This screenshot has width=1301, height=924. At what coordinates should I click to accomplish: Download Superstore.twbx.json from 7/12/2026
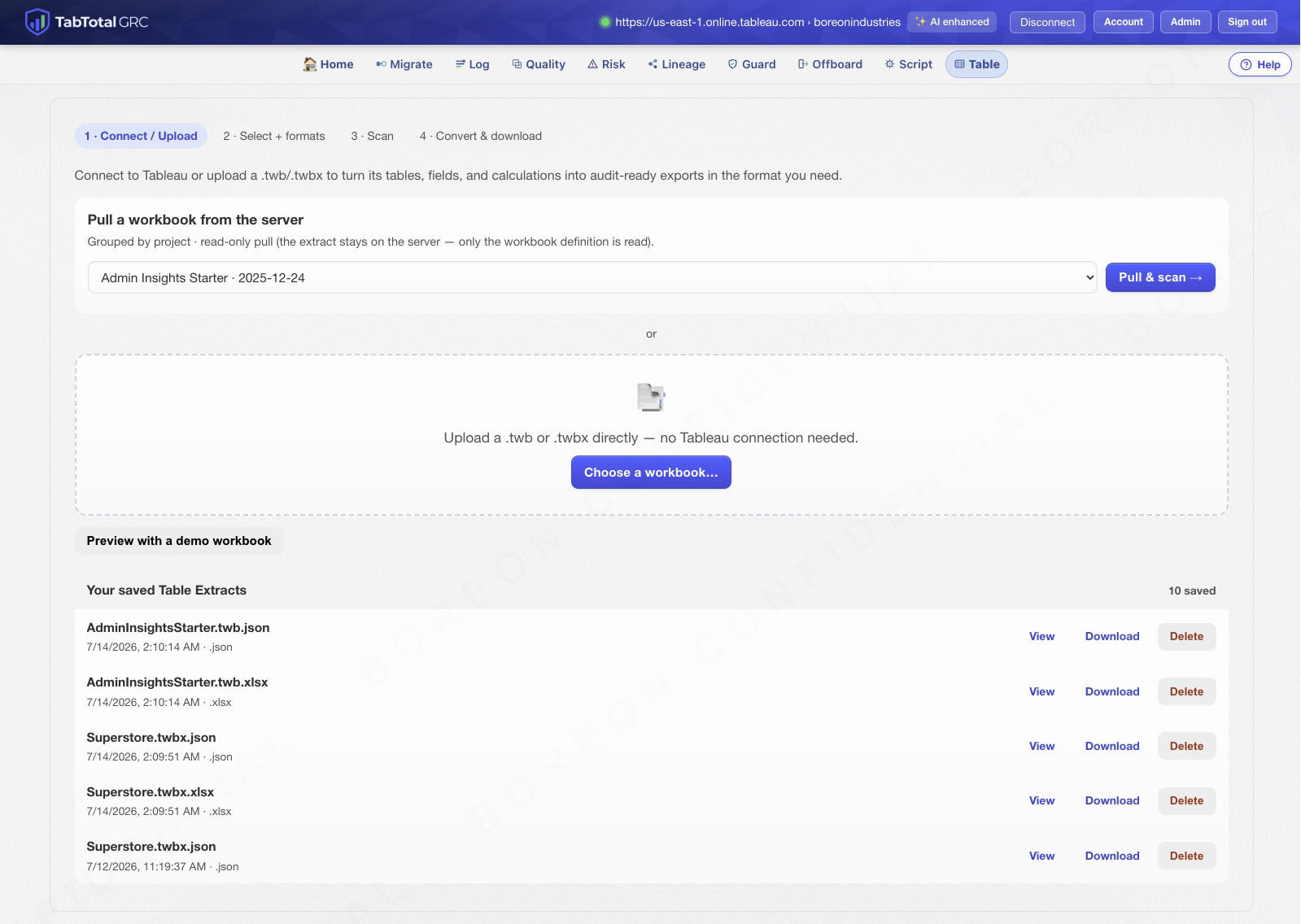[1112, 856]
